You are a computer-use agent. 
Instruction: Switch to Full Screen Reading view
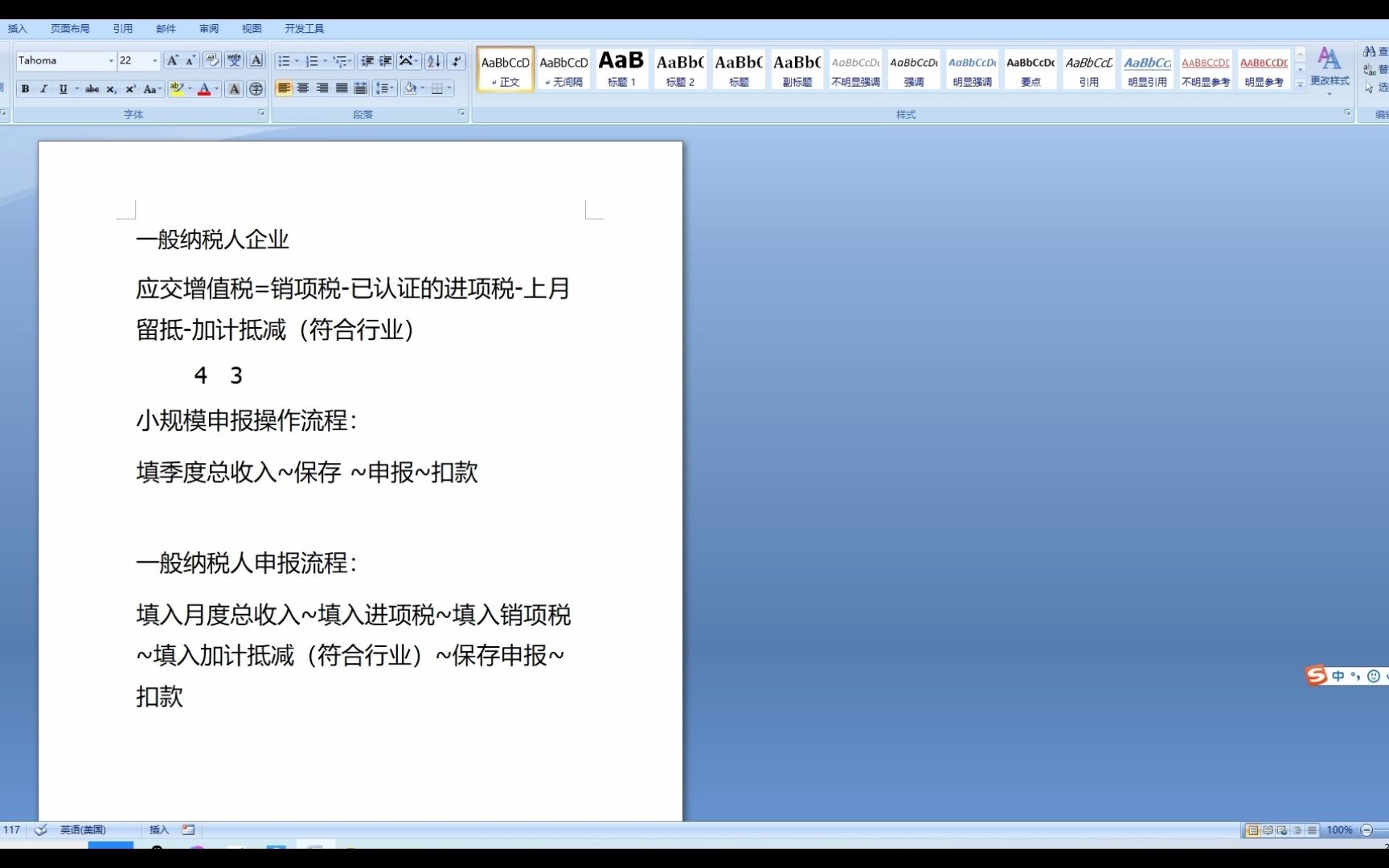(1268, 830)
